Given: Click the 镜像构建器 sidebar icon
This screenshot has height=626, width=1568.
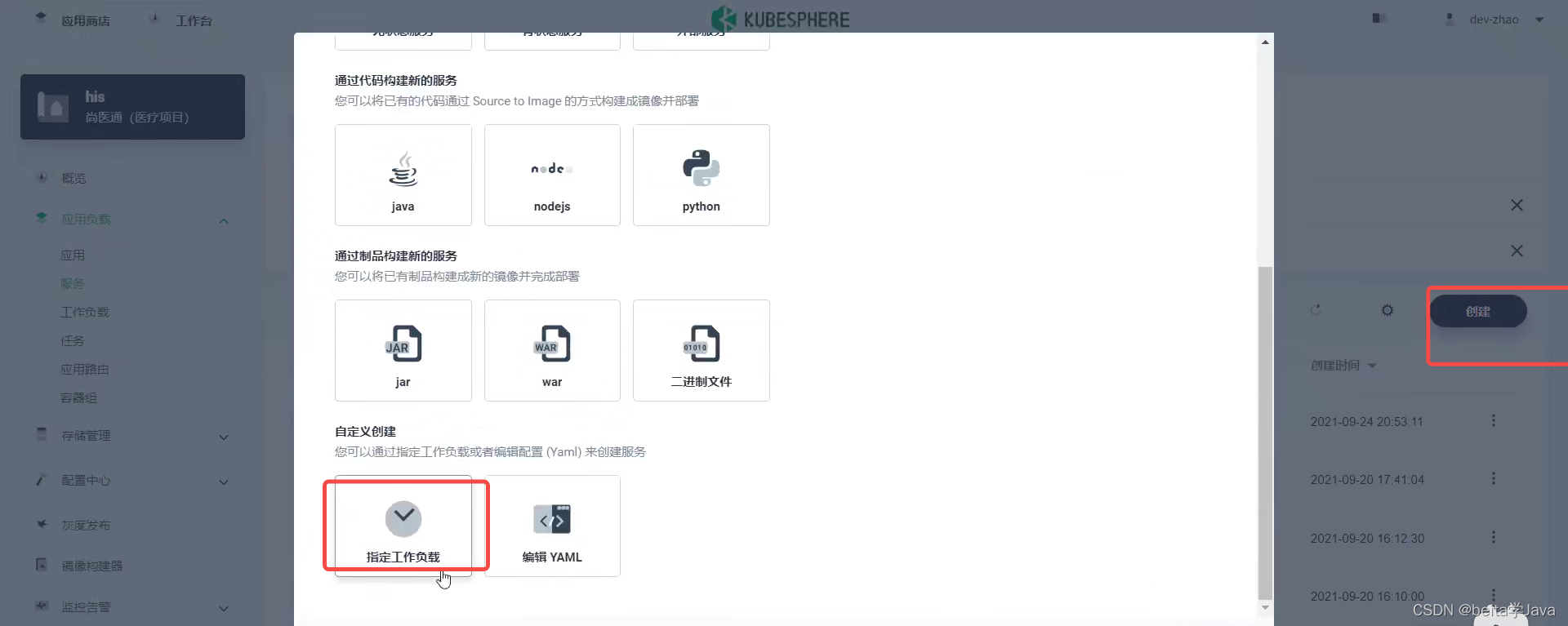Looking at the screenshot, I should (42, 565).
